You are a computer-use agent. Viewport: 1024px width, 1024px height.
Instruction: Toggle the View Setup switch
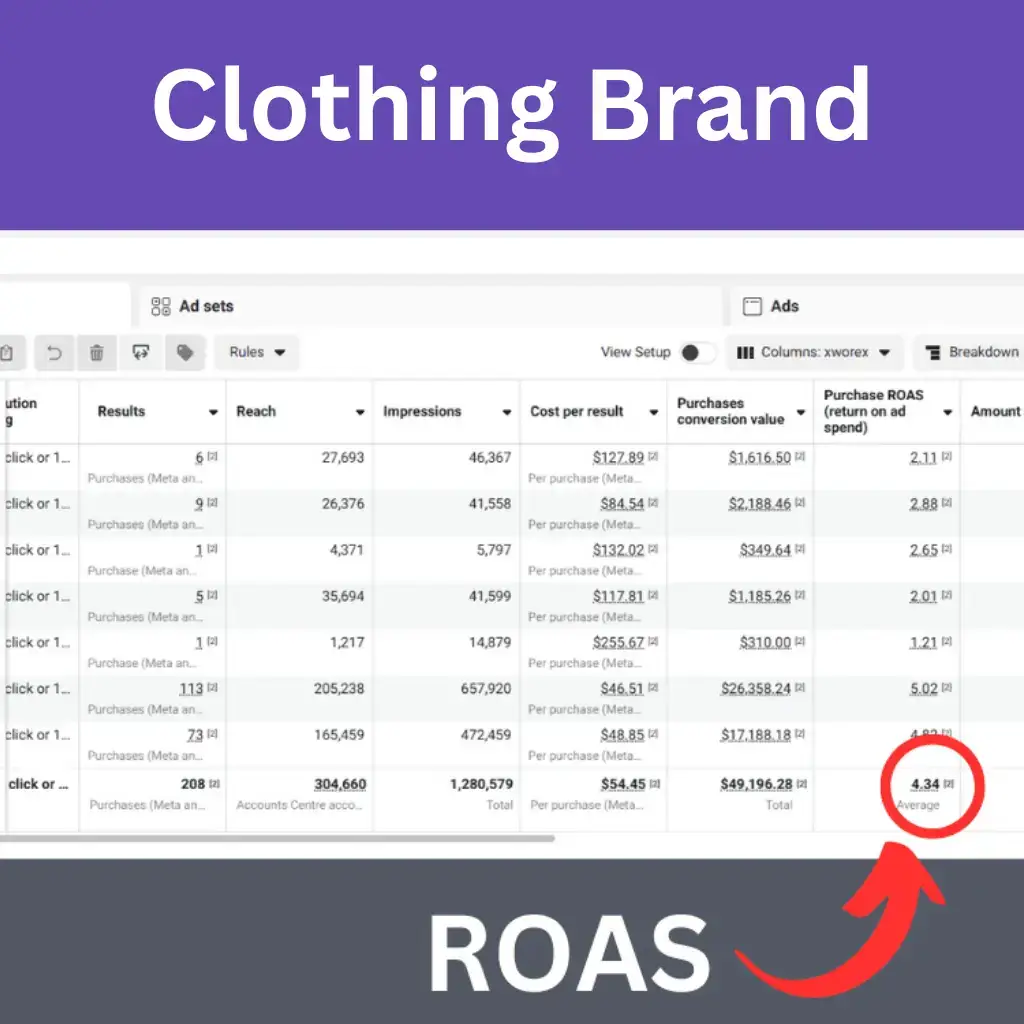[x=697, y=353]
